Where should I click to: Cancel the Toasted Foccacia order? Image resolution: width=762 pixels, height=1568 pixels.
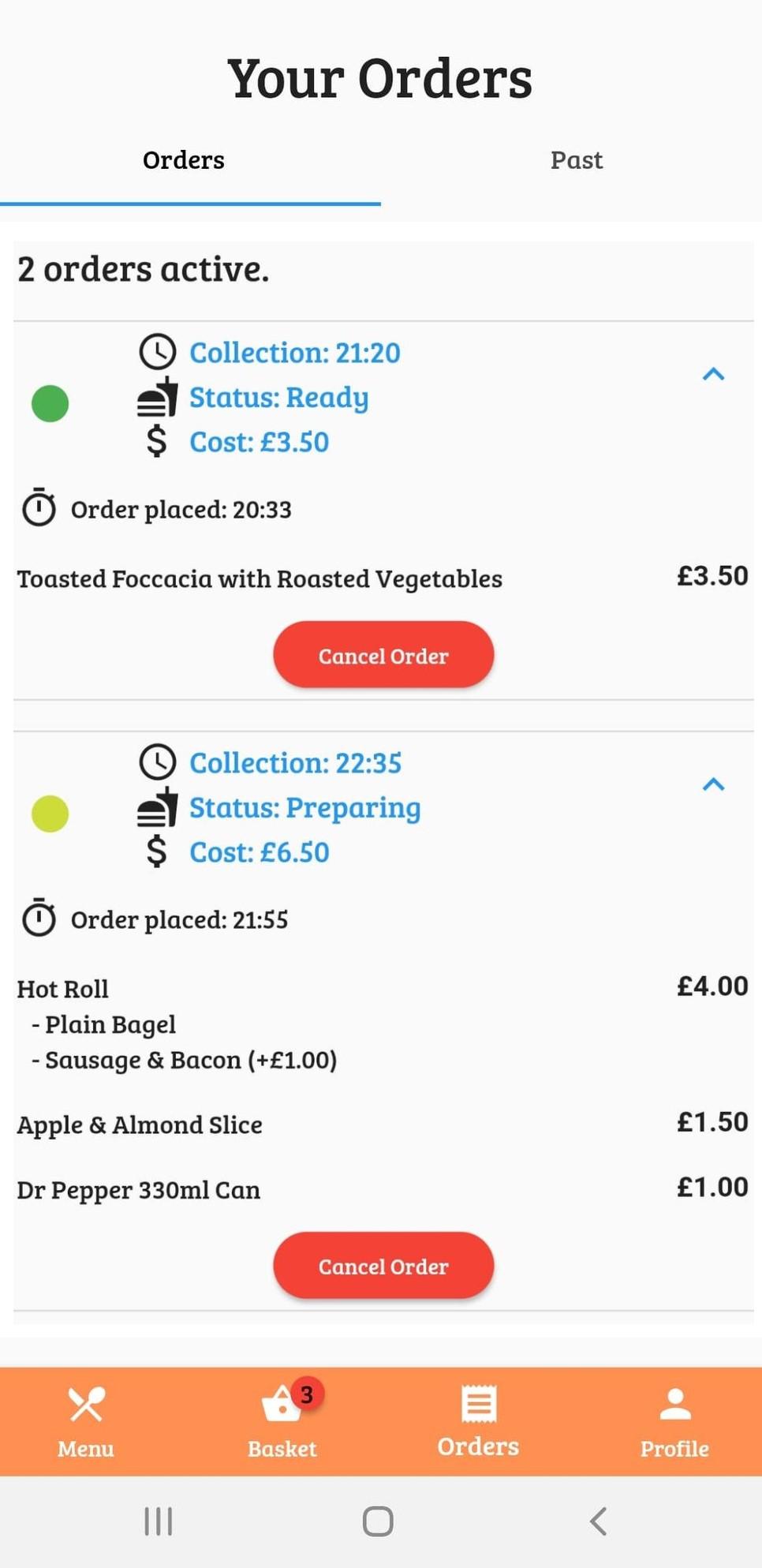(383, 655)
